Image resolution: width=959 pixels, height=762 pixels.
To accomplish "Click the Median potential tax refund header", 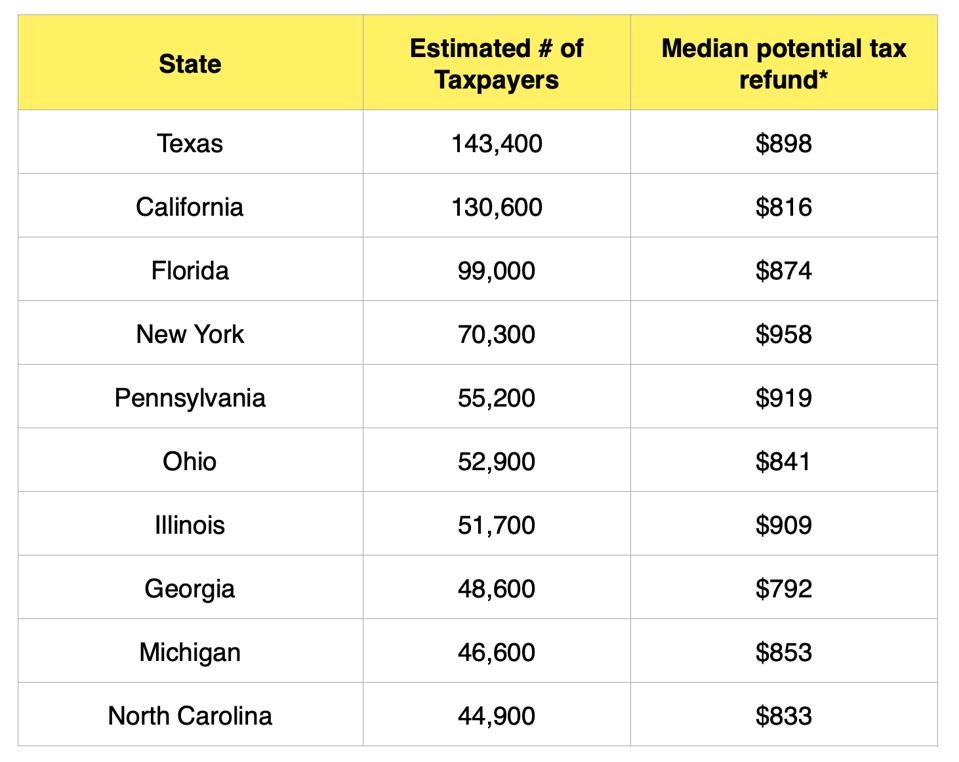I will pos(783,64).
